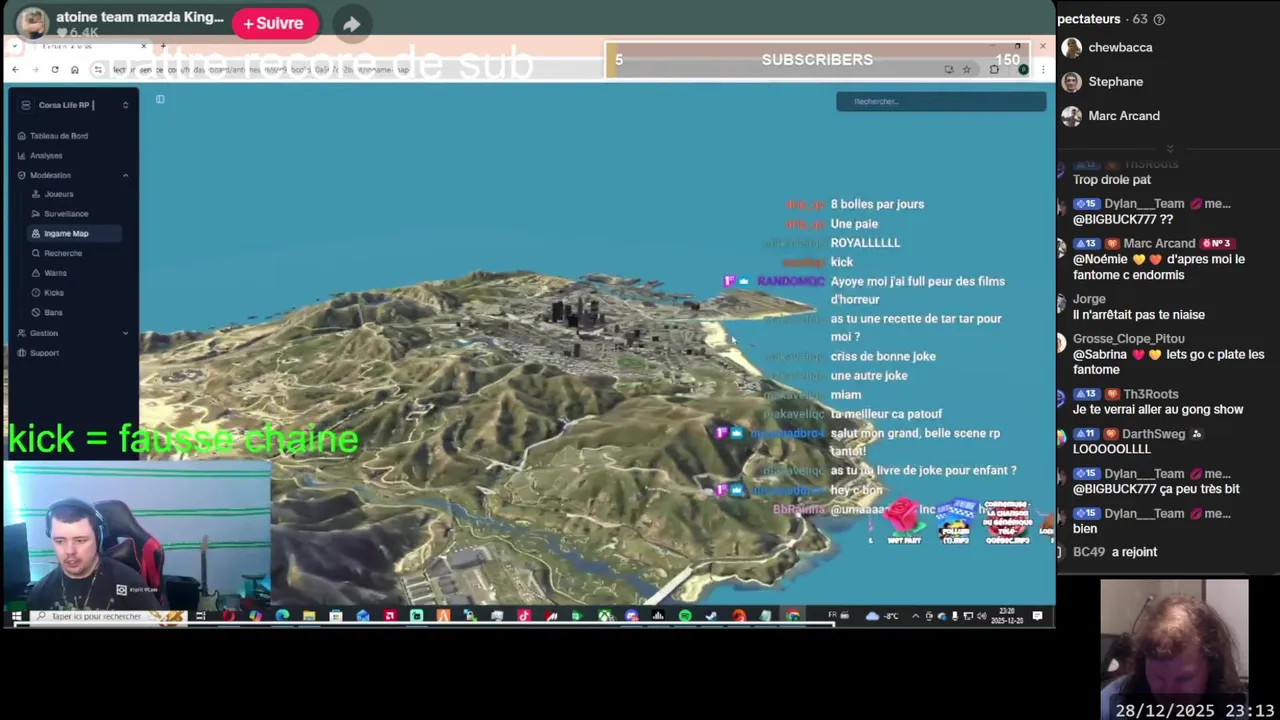The image size is (1280, 720).
Task: Switch to Chrome in the taskbar
Action: (793, 616)
